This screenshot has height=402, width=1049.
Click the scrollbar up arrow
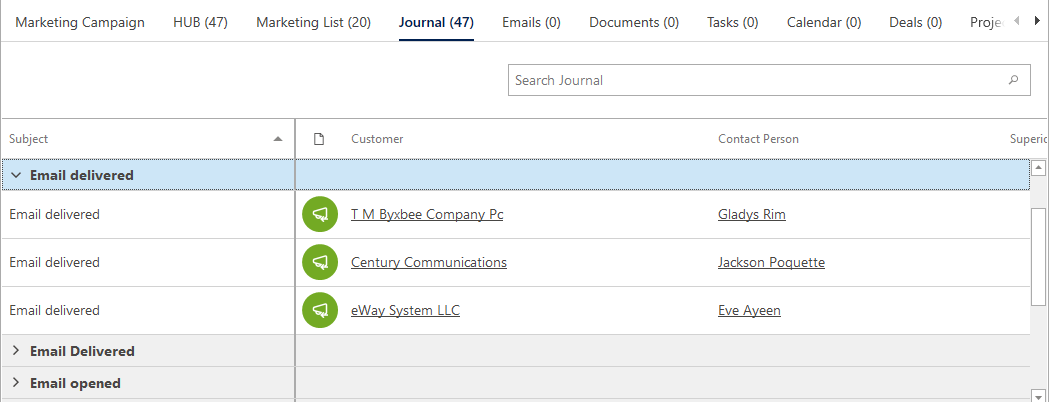(x=1038, y=167)
